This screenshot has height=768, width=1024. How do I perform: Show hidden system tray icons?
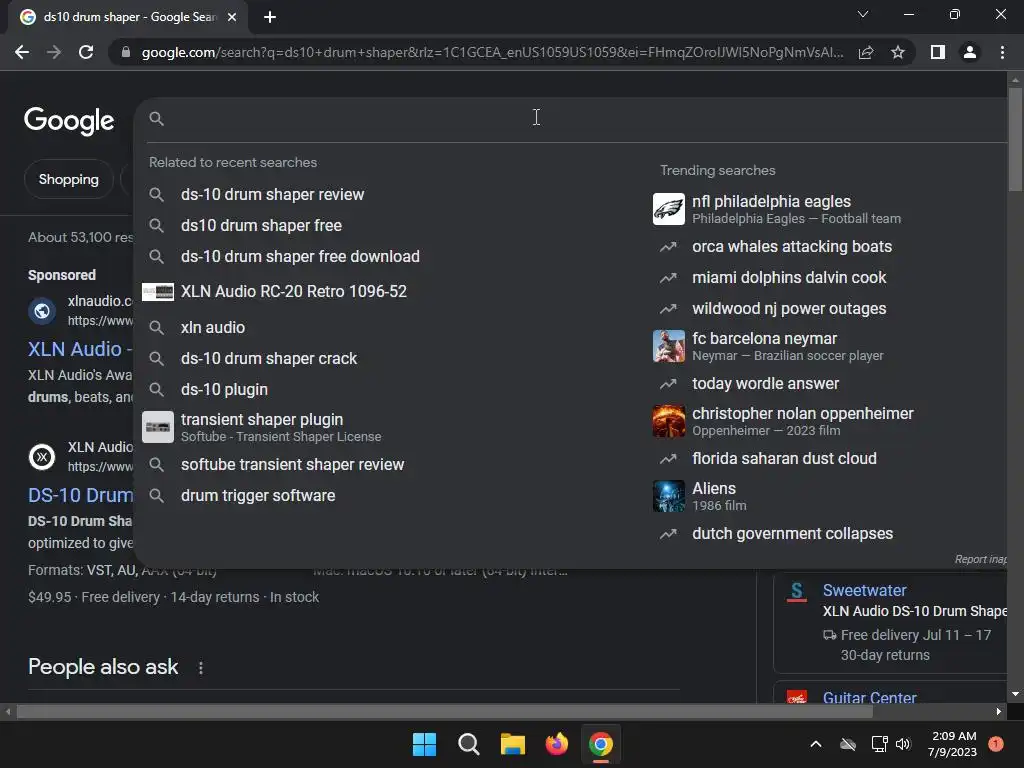pos(816,744)
